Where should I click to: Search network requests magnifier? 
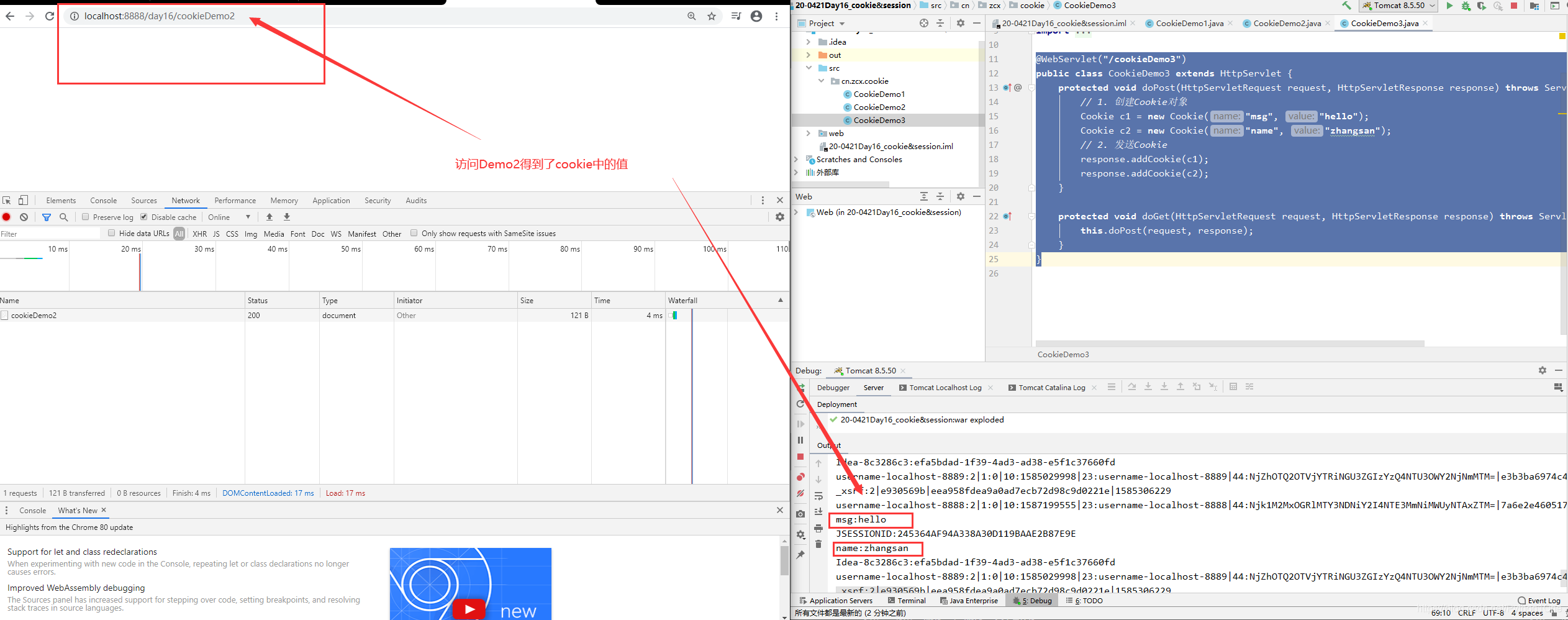tap(63, 217)
